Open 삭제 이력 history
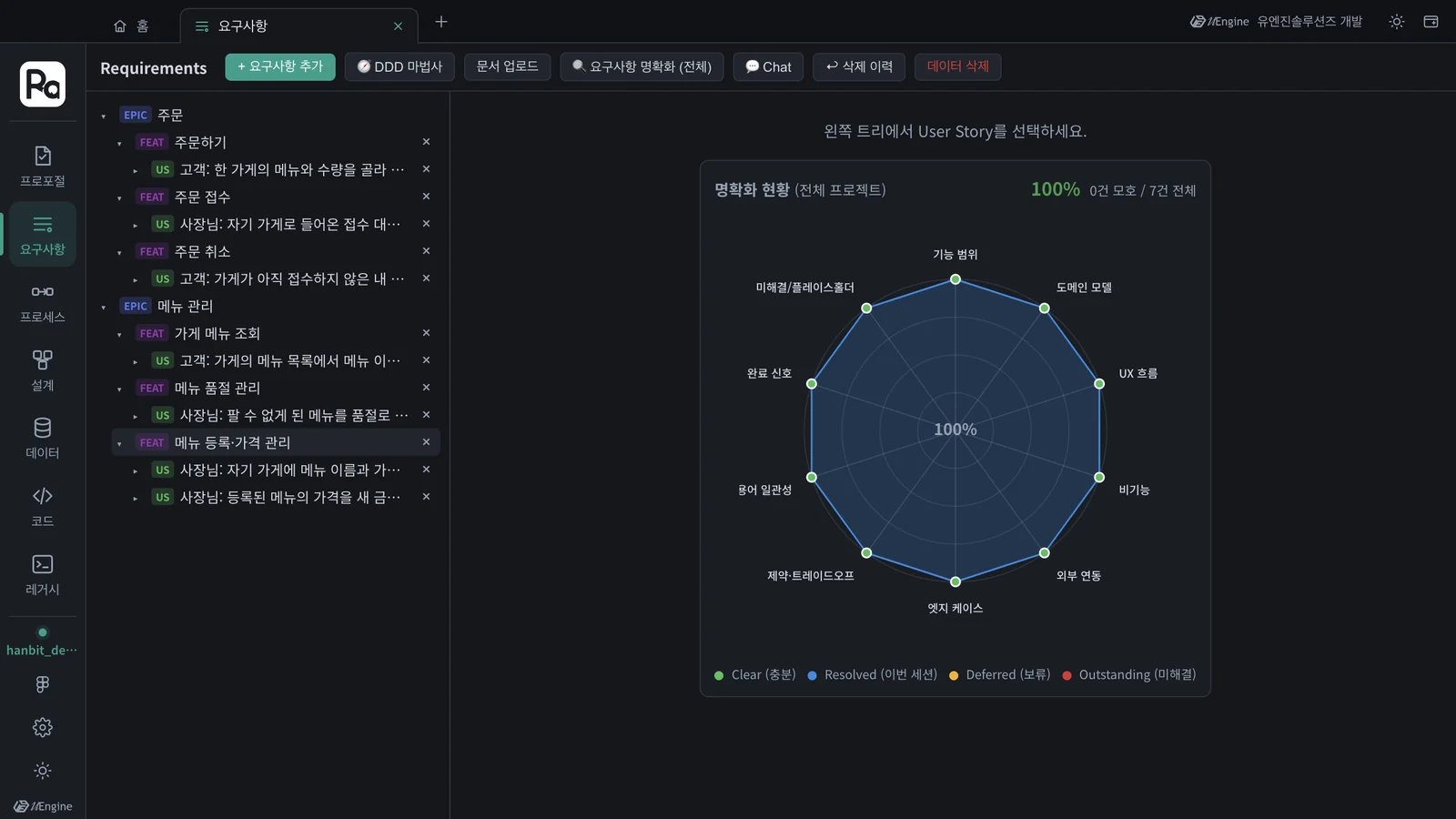This screenshot has height=819, width=1456. [859, 66]
